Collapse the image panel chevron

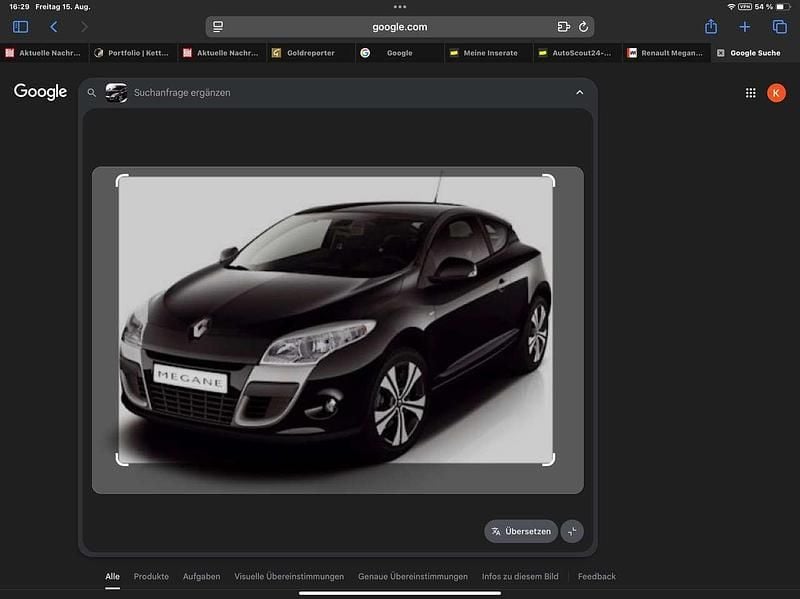click(x=580, y=92)
